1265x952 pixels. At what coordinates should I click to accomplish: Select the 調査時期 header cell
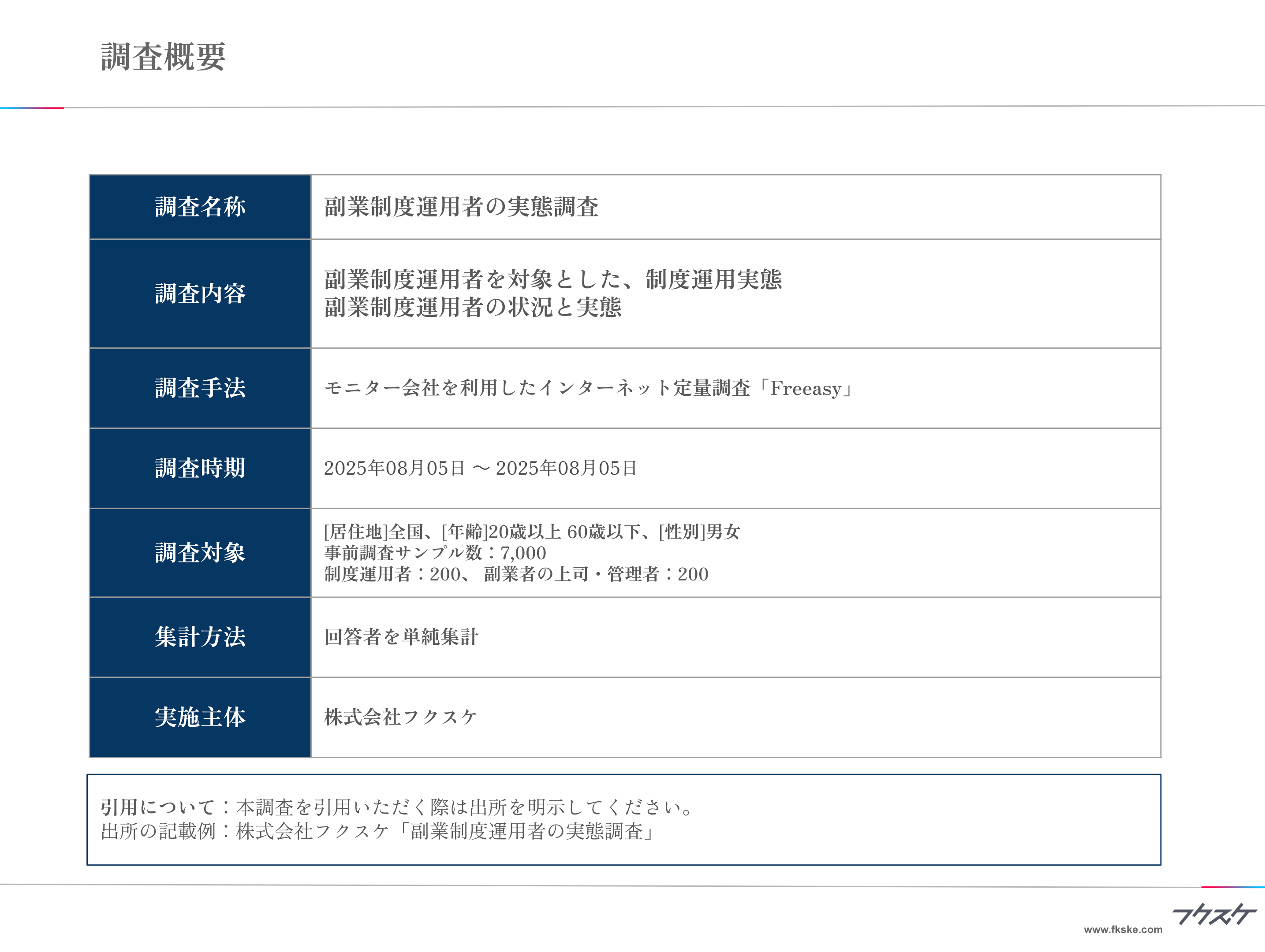click(200, 468)
